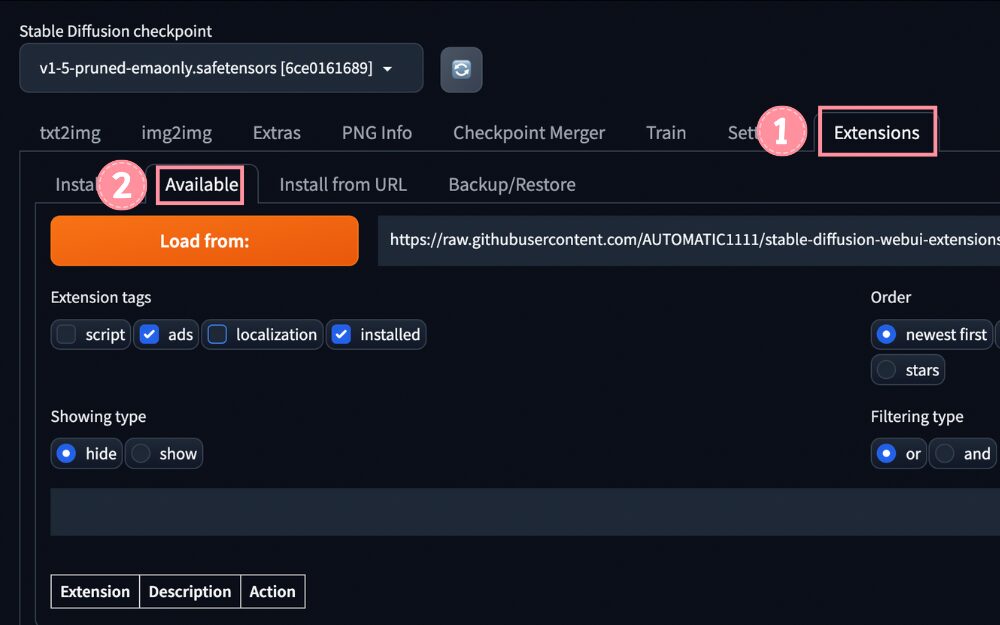Enable the script tag checkbox
Viewport: 1000px width, 625px height.
point(67,335)
